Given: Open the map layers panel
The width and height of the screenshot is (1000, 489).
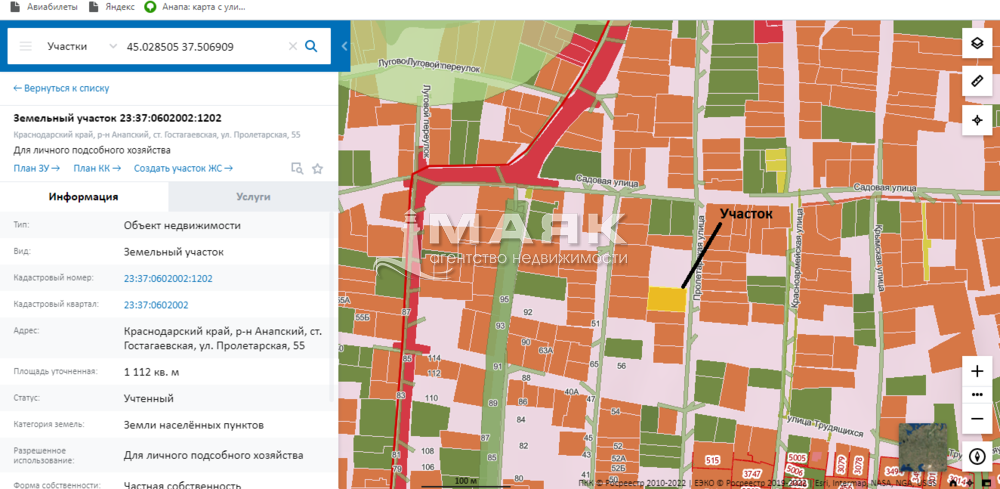Looking at the screenshot, I should [977, 43].
